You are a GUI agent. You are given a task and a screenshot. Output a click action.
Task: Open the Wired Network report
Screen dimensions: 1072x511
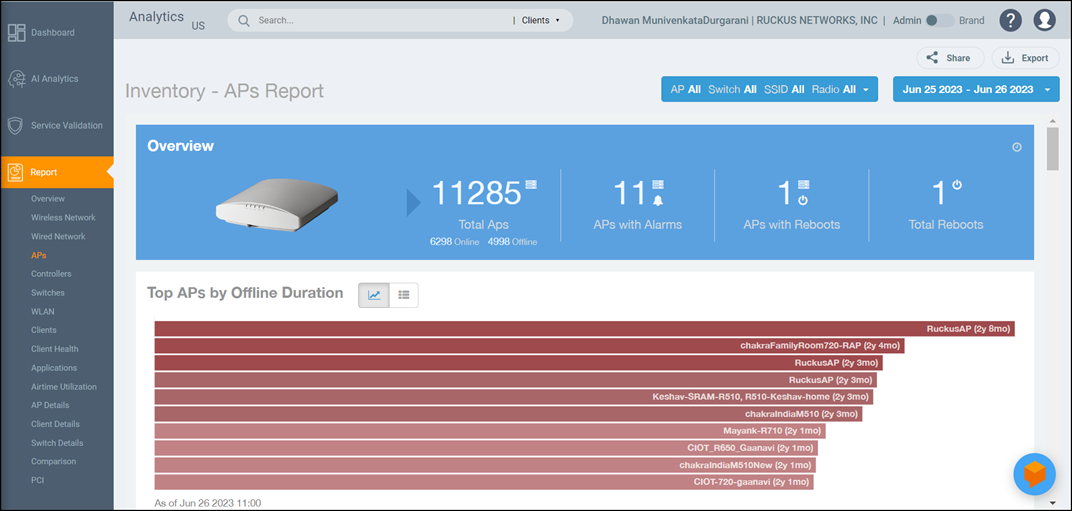coord(58,237)
